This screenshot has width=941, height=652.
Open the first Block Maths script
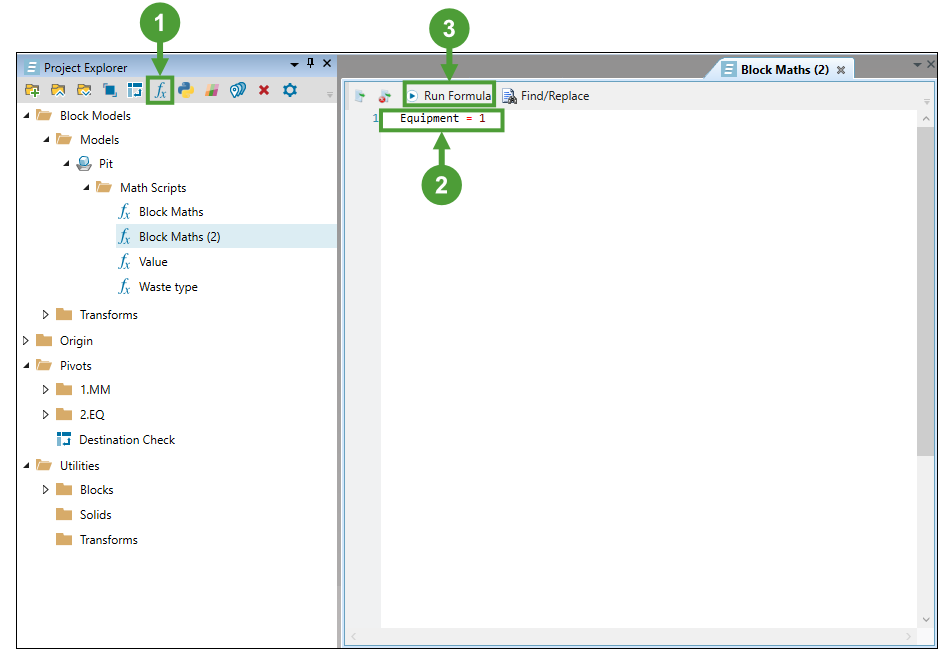coord(171,211)
